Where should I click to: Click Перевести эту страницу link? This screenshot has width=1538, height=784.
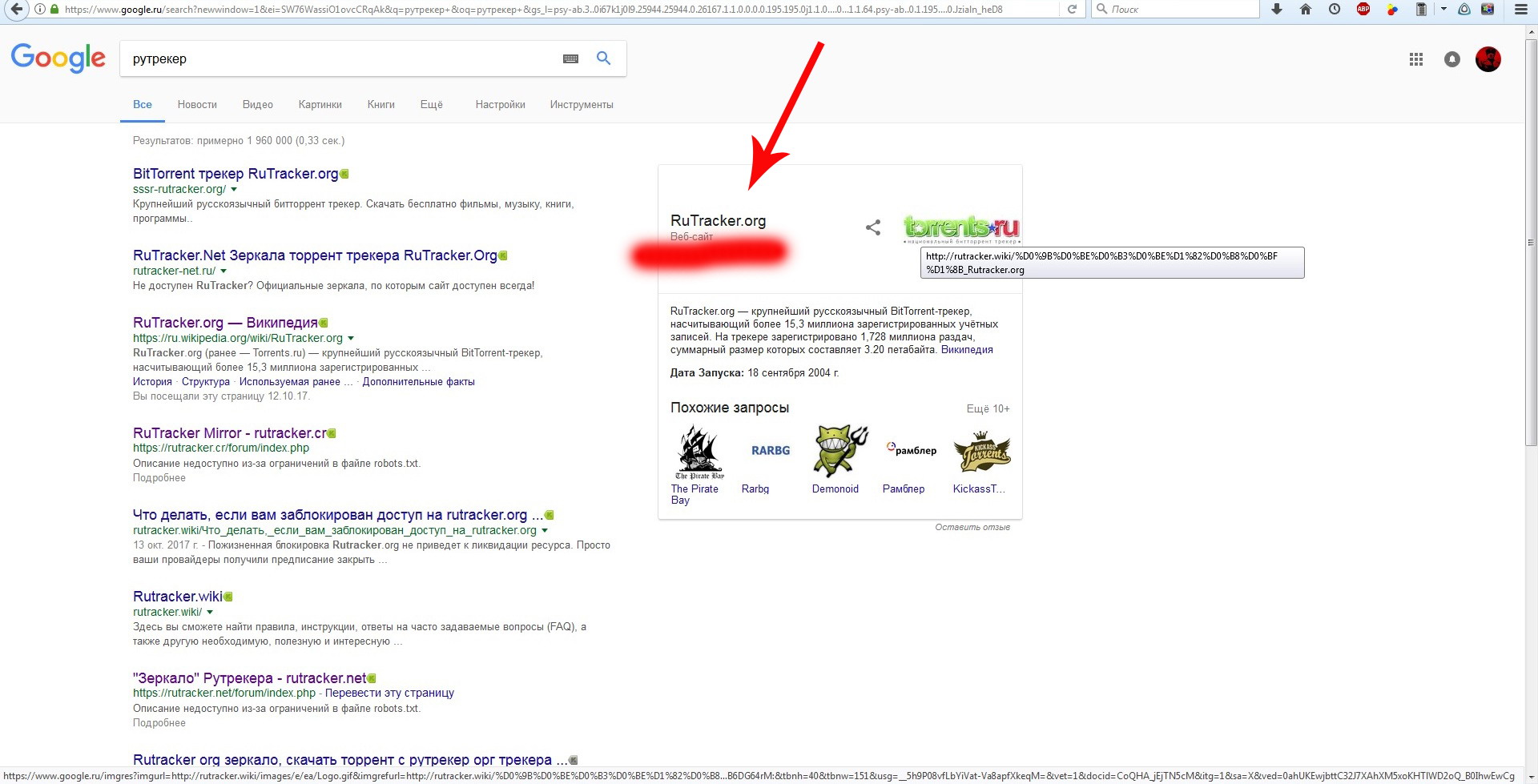pos(389,693)
